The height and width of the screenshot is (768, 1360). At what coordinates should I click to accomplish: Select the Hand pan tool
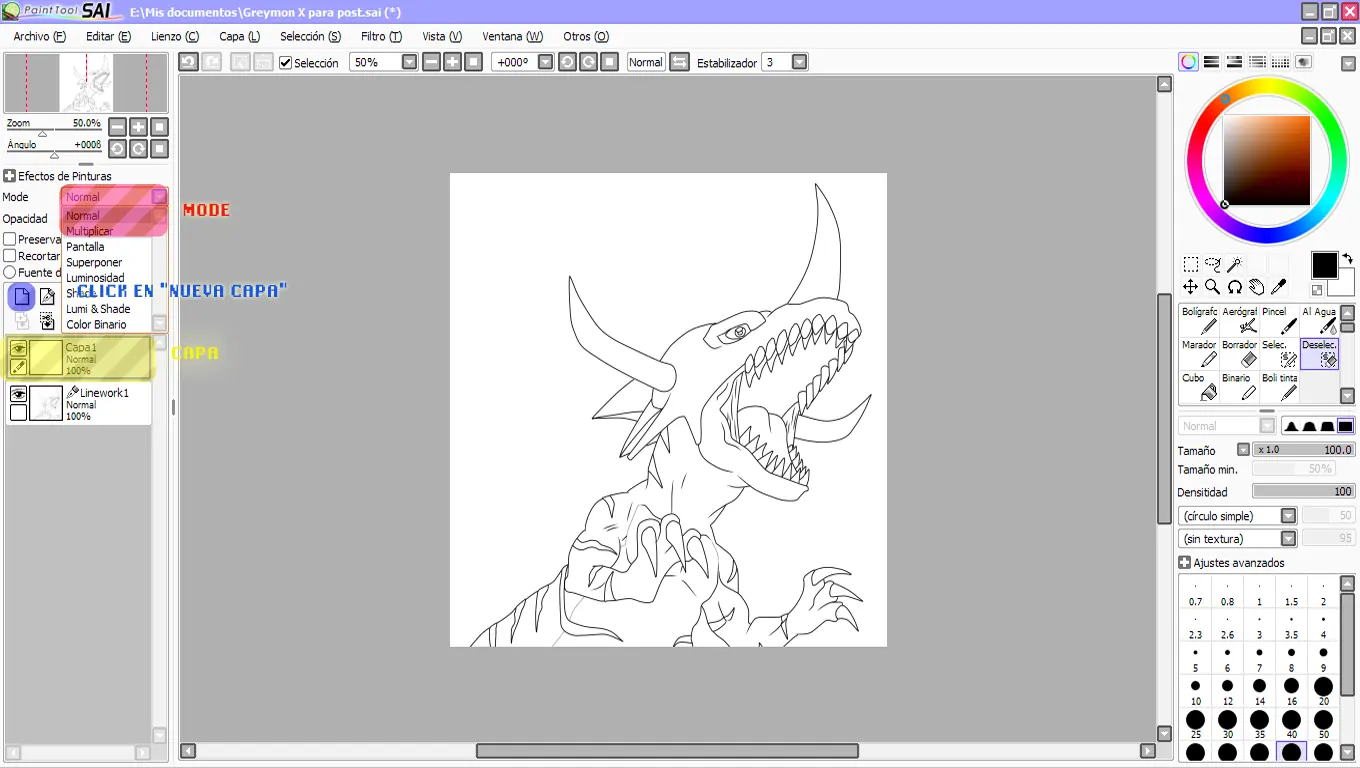(x=1256, y=287)
